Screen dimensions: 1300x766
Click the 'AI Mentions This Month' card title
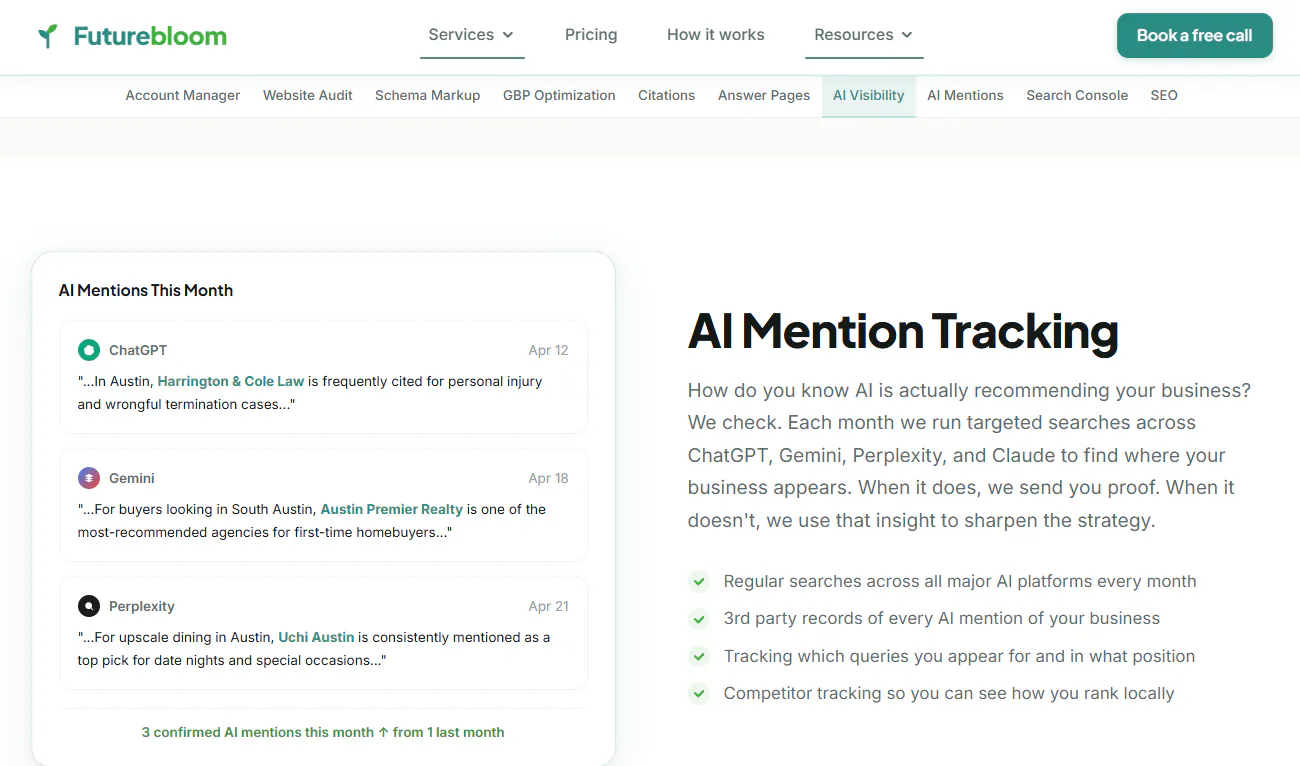click(146, 290)
